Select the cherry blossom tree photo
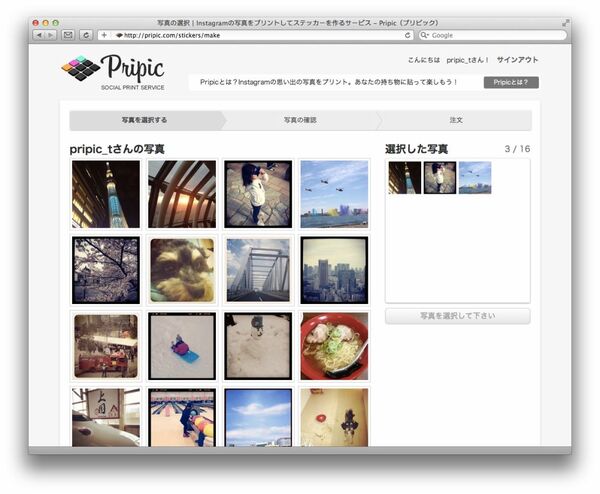Image resolution: width=600 pixels, height=494 pixels. tap(106, 270)
